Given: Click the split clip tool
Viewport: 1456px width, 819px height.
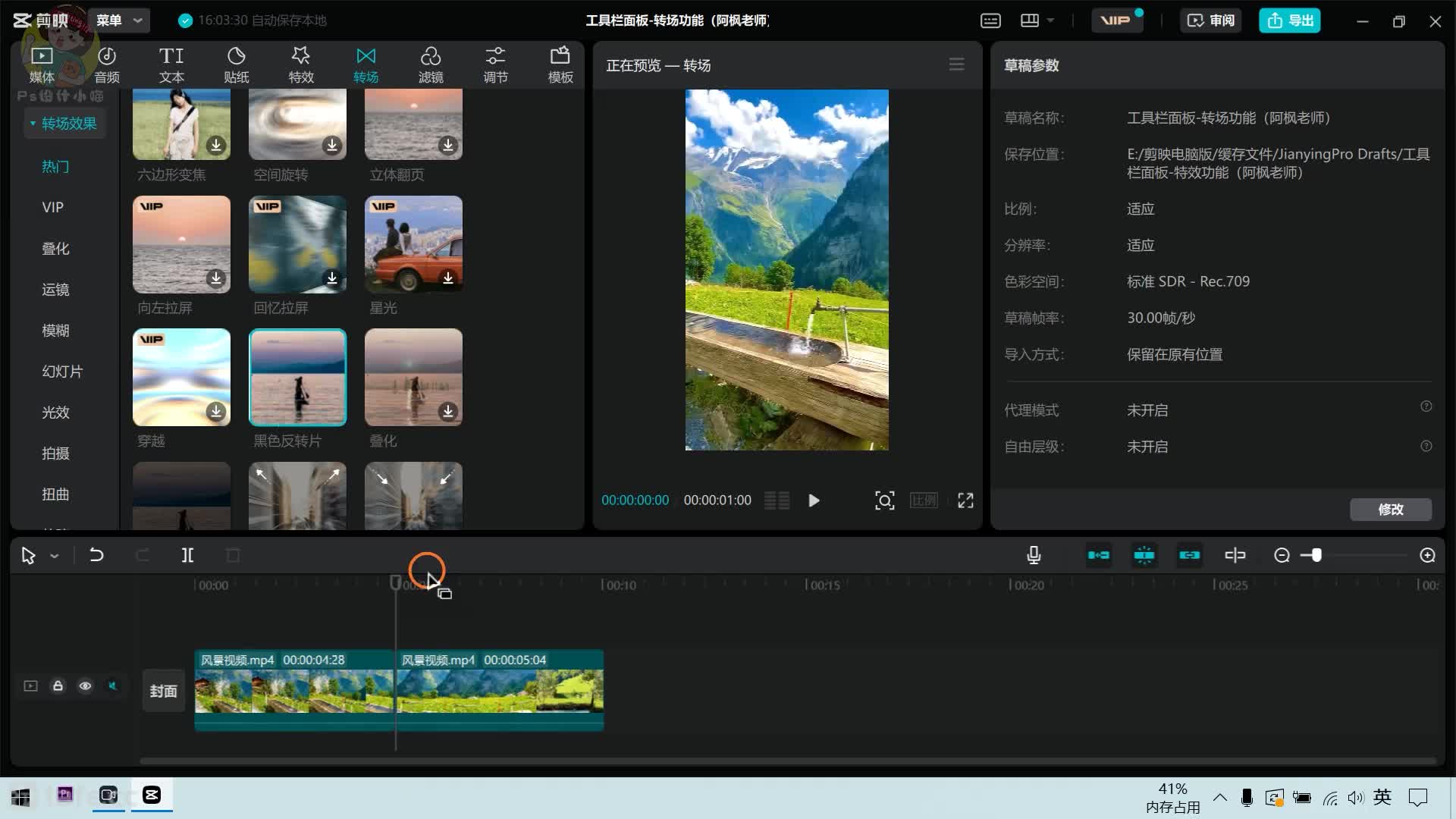Looking at the screenshot, I should [187, 555].
